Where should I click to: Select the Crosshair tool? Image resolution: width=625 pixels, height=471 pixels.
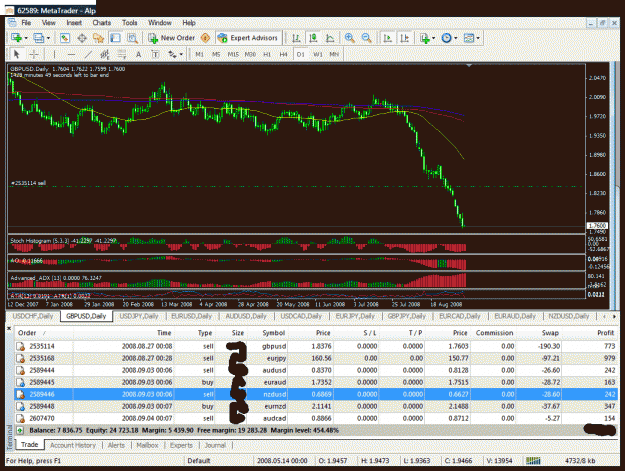click(x=34, y=54)
